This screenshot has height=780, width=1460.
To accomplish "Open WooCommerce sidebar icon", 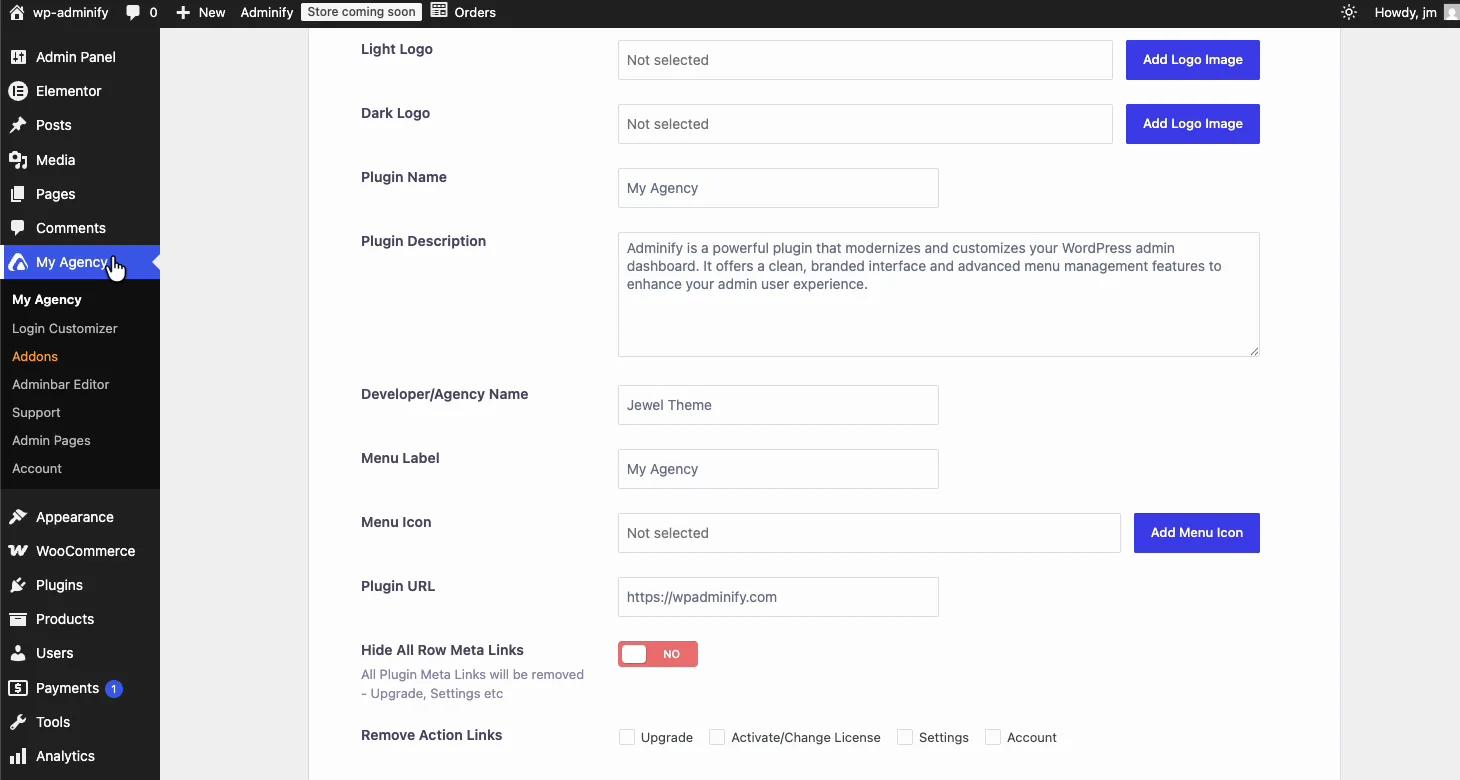I will [18, 551].
